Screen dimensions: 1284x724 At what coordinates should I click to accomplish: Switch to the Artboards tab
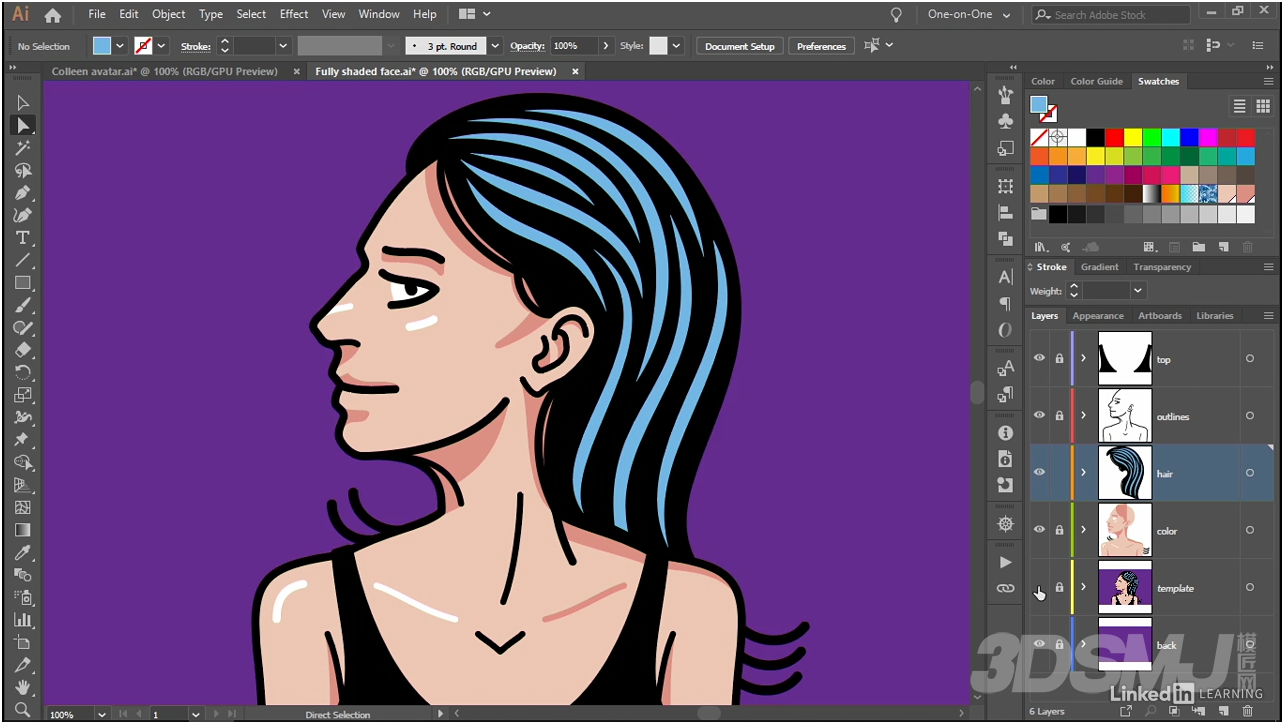point(1160,315)
